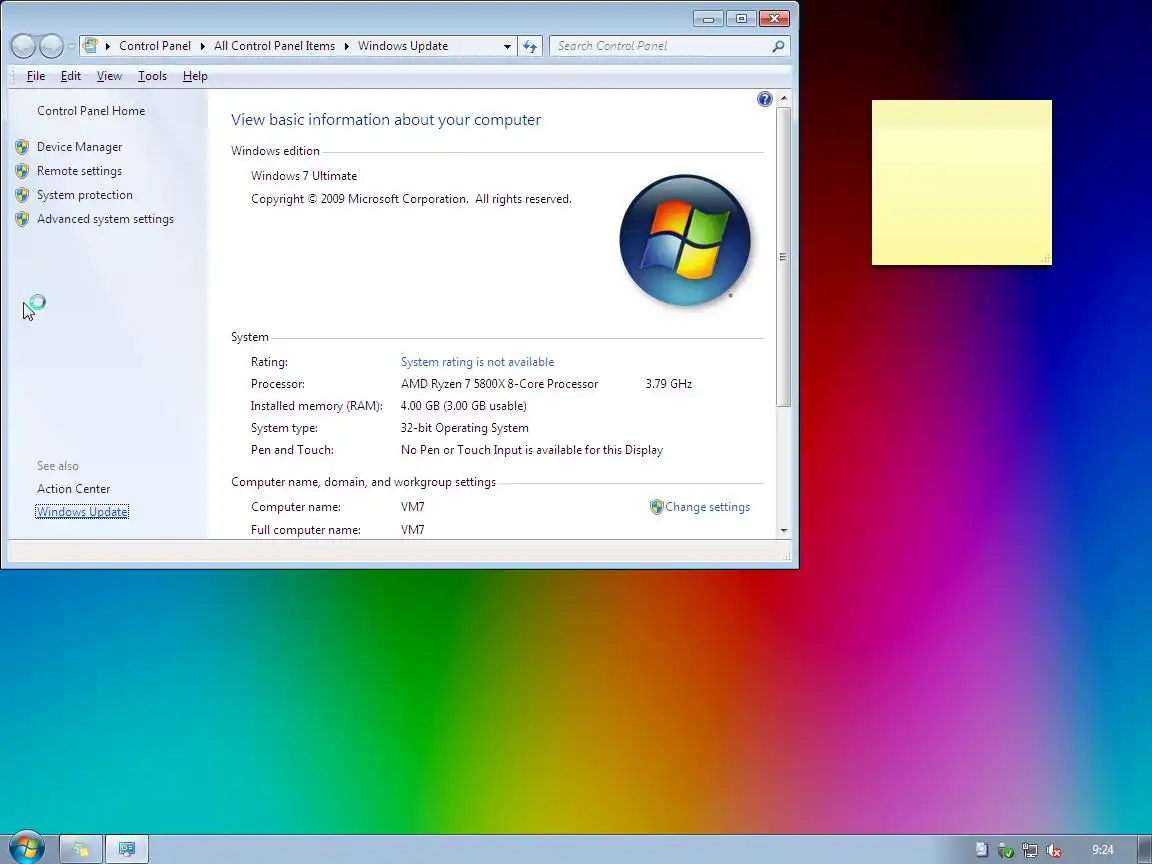The image size is (1152, 864).
Task: Open the network tray icon
Action: tap(1029, 851)
